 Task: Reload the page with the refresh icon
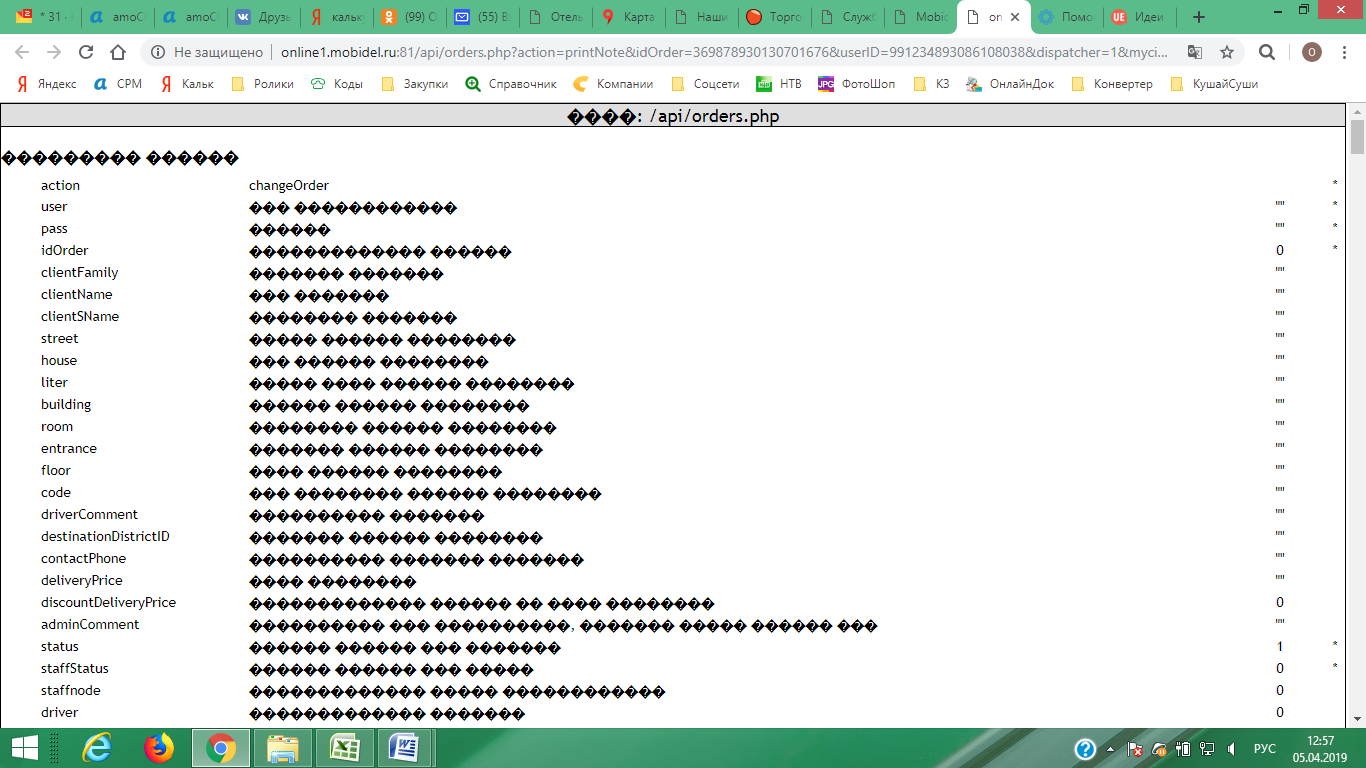[x=86, y=52]
